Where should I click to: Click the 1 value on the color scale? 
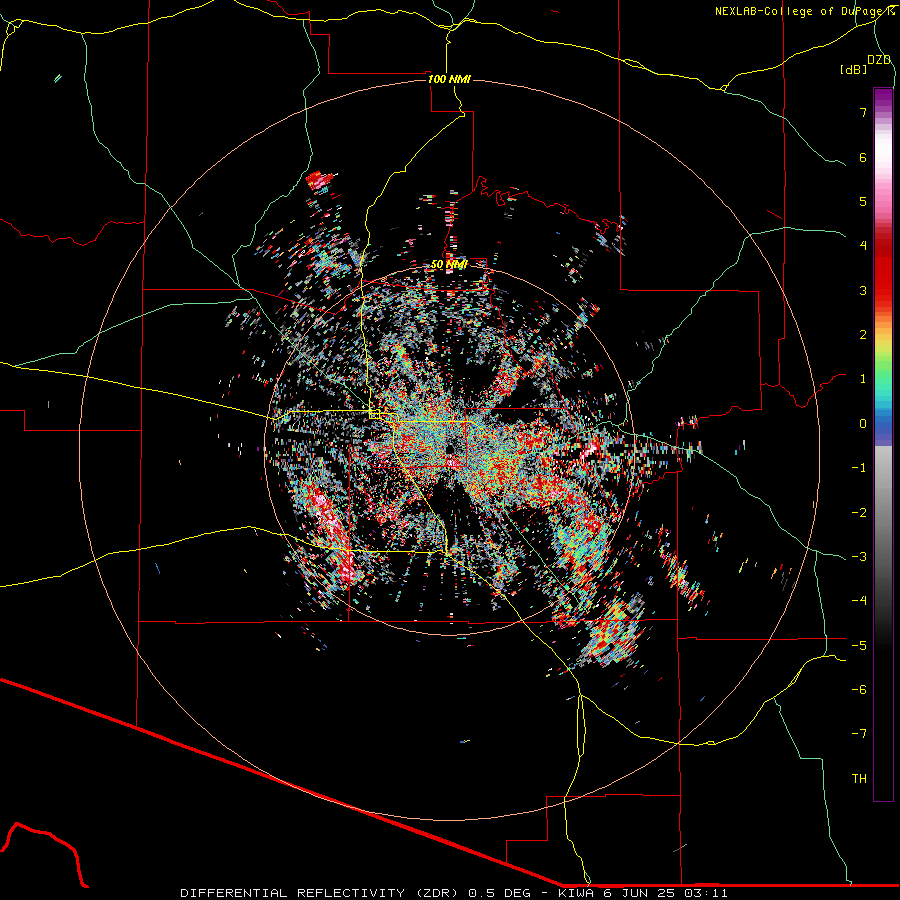[863, 379]
